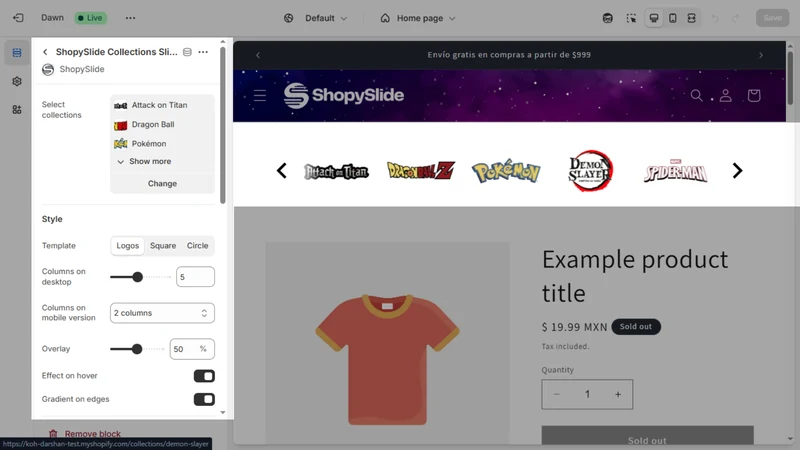The width and height of the screenshot is (800, 450).
Task: Click the slider previous arrow
Action: [282, 170]
